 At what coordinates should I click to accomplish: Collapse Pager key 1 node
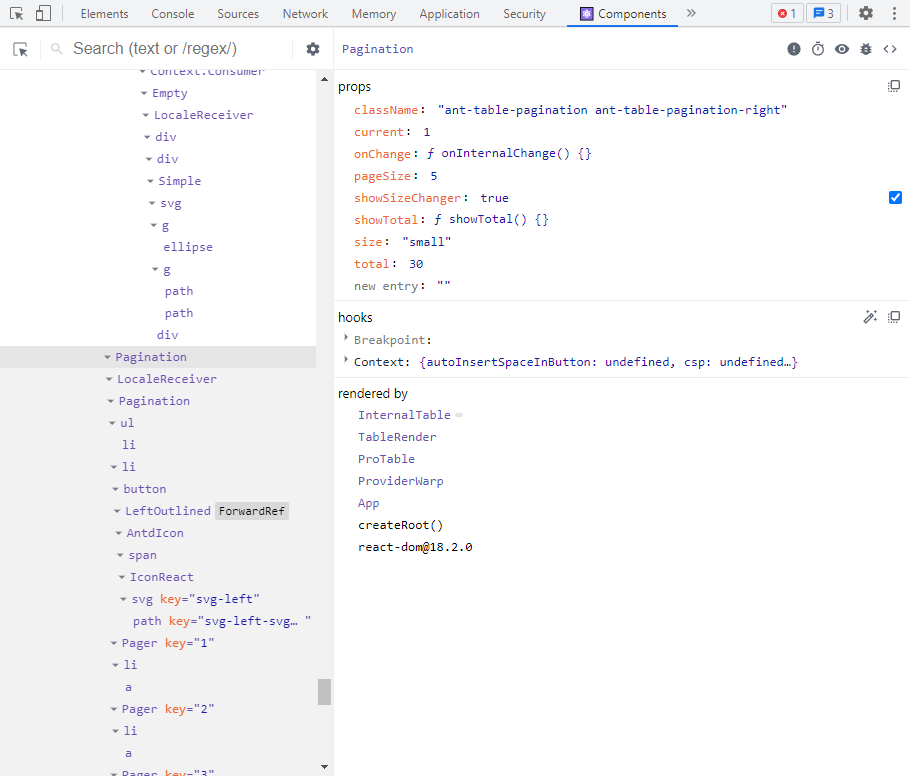tap(114, 643)
